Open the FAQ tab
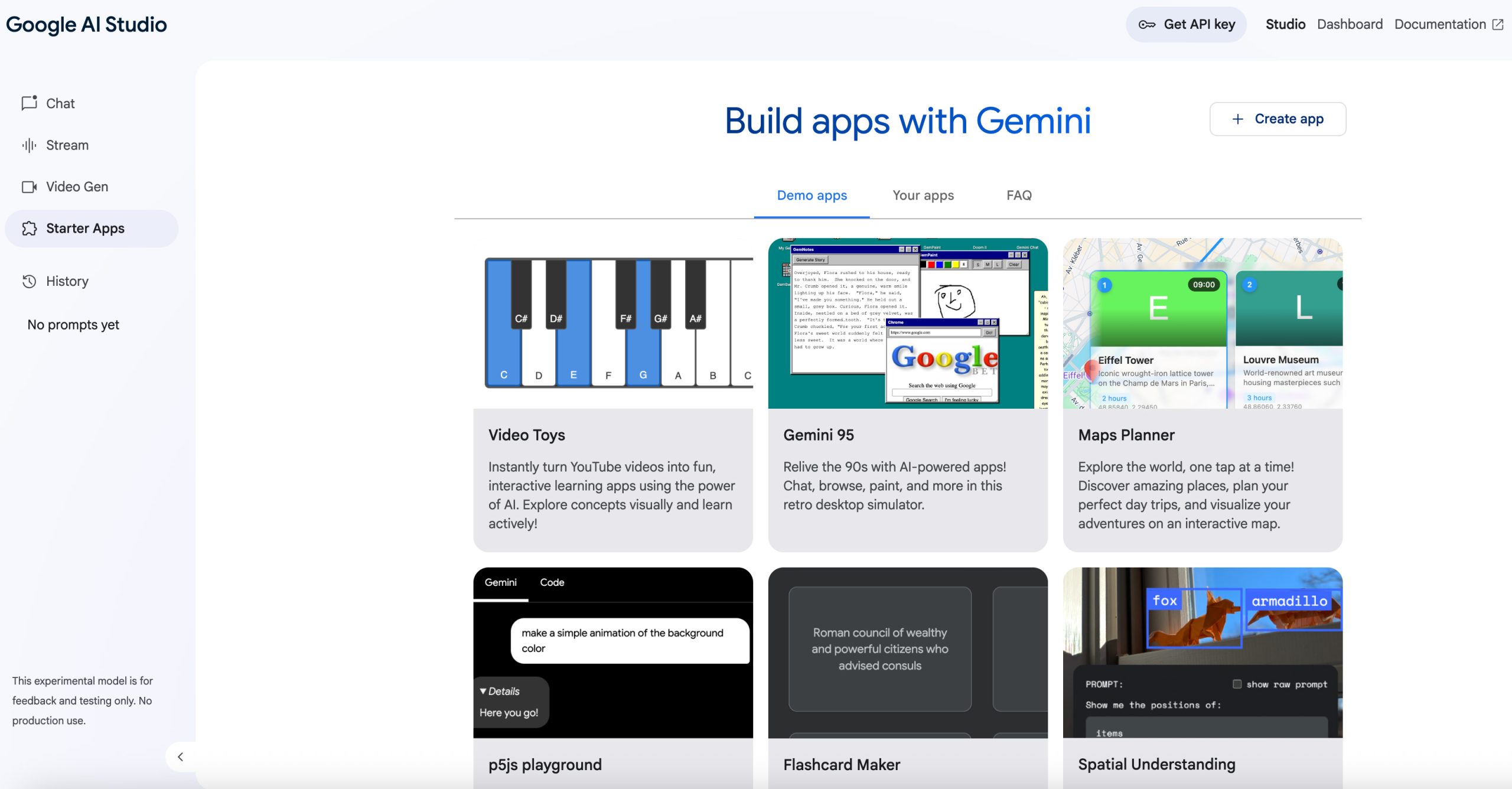The width and height of the screenshot is (1512, 789). (1019, 195)
